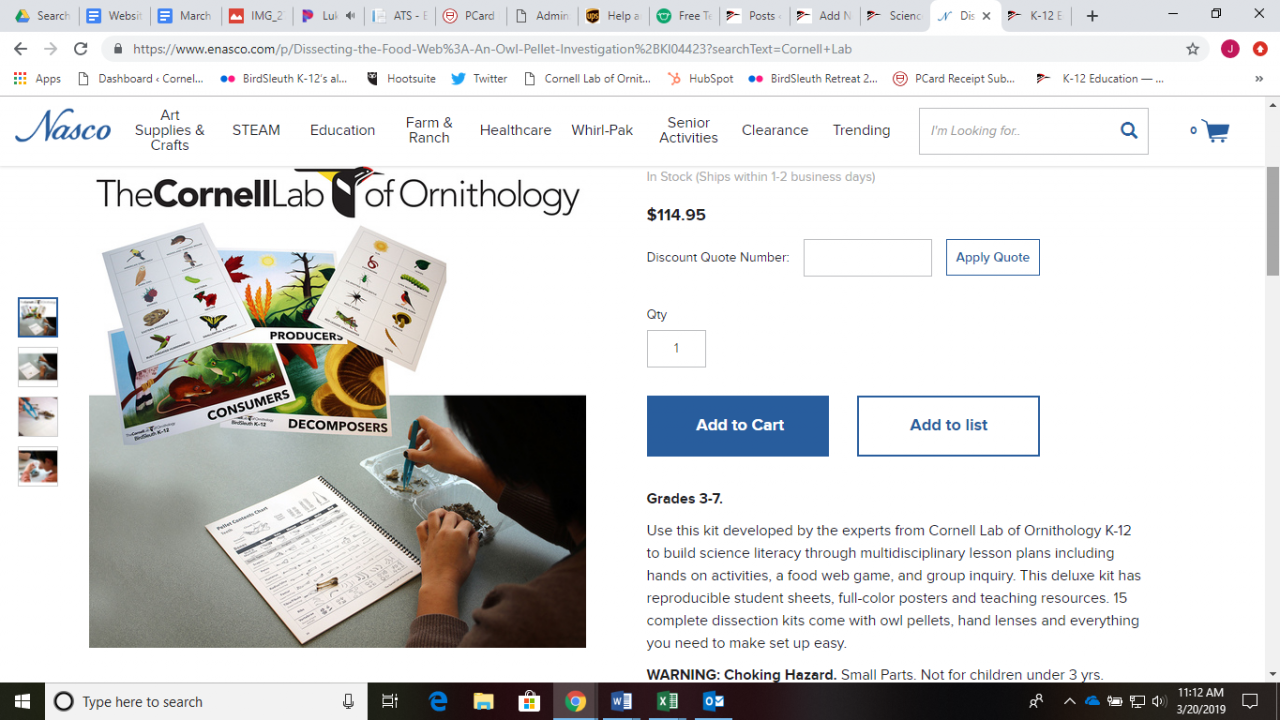Bookmark this page with the star icon
Viewport: 1280px width, 720px height.
click(x=1192, y=48)
